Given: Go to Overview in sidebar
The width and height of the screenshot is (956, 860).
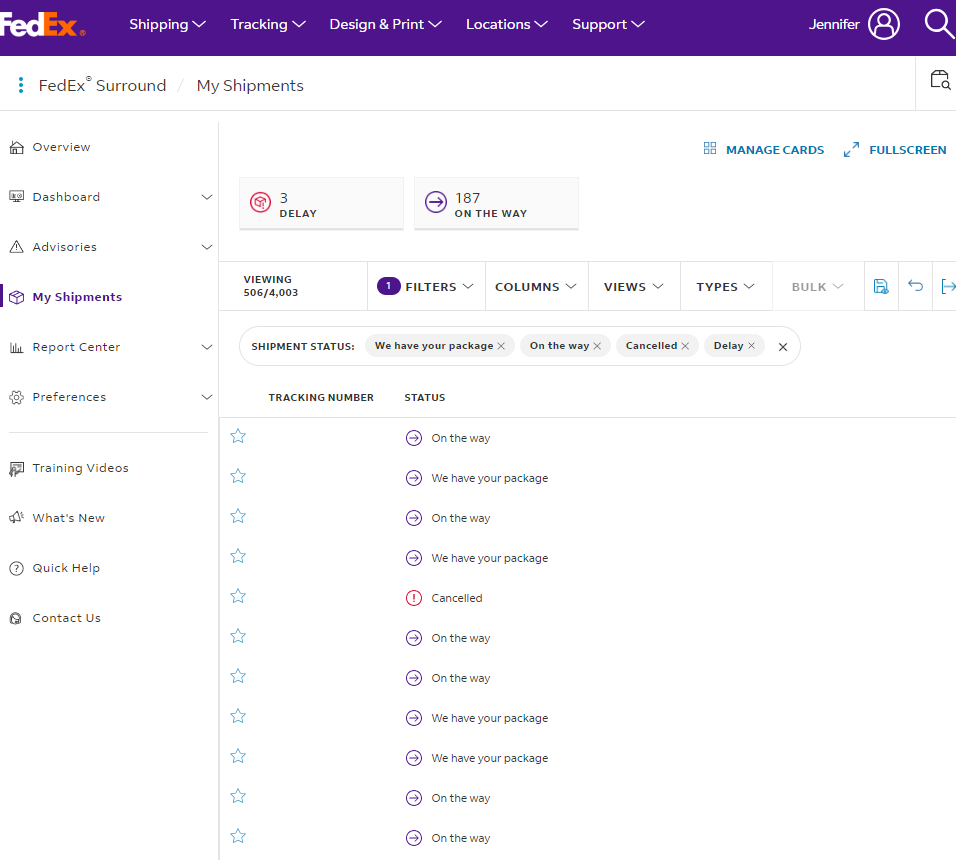Looking at the screenshot, I should 61,147.
